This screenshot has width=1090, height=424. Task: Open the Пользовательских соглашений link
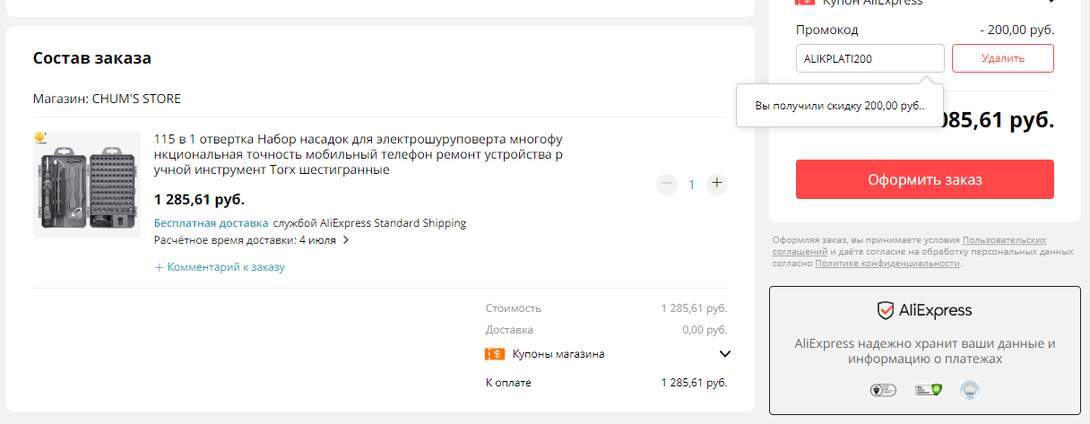(x=1003, y=240)
